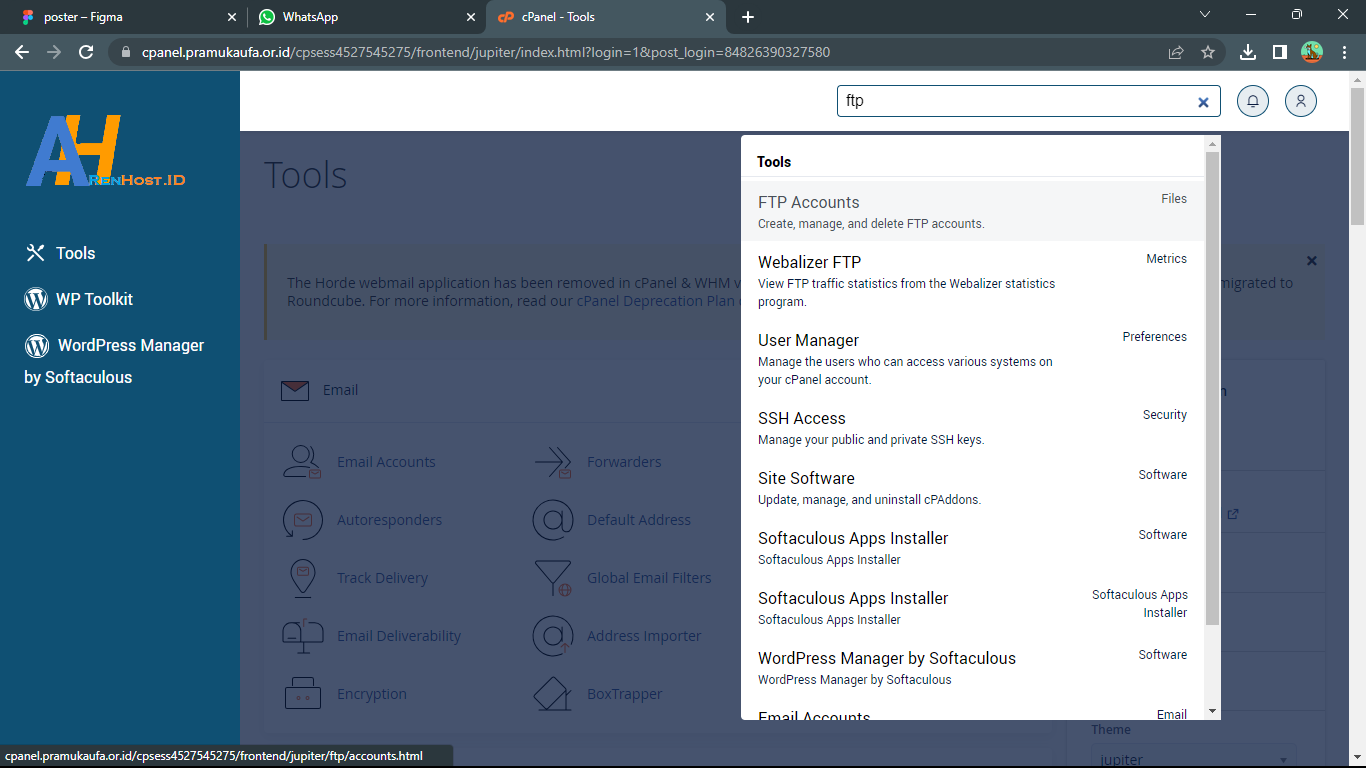The width and height of the screenshot is (1366, 769).
Task: Open the Email Deliverability link
Action: pos(399,636)
